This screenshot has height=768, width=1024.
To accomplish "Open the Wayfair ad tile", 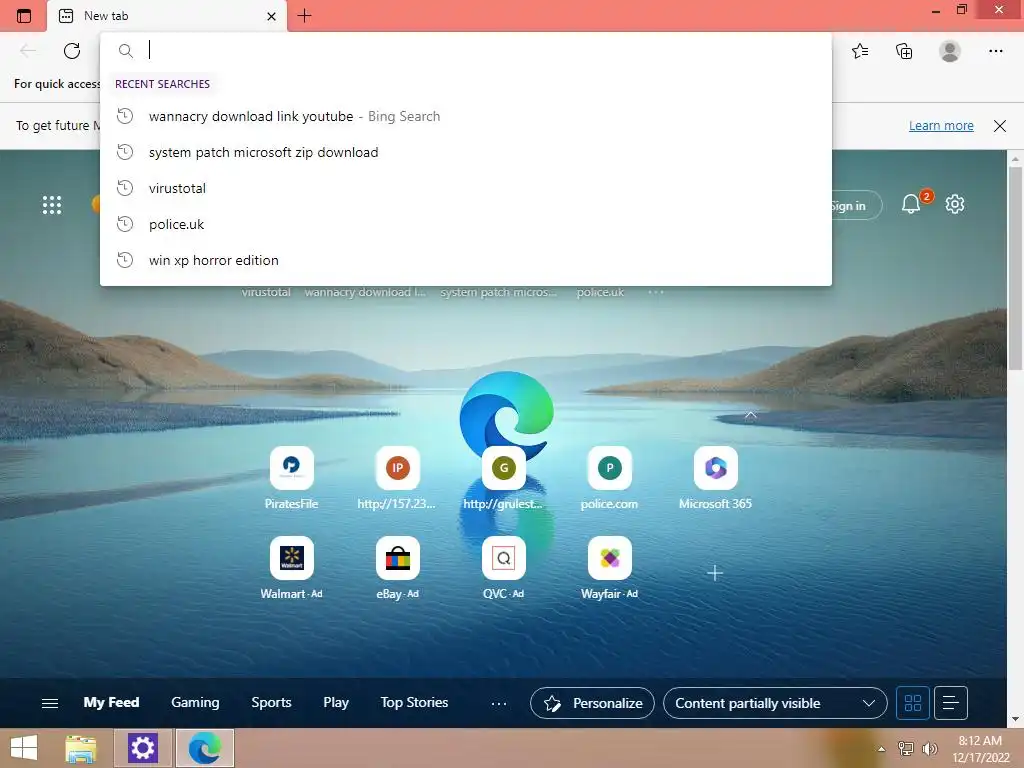I will pos(609,568).
